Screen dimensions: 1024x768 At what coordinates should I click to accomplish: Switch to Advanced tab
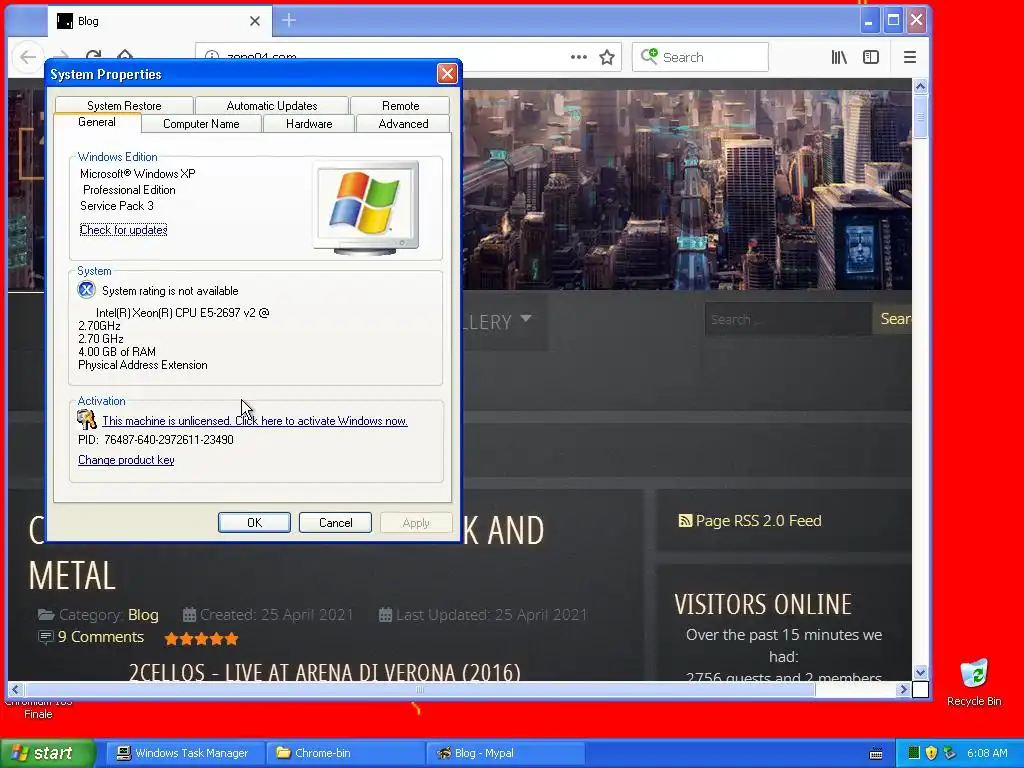coord(404,123)
